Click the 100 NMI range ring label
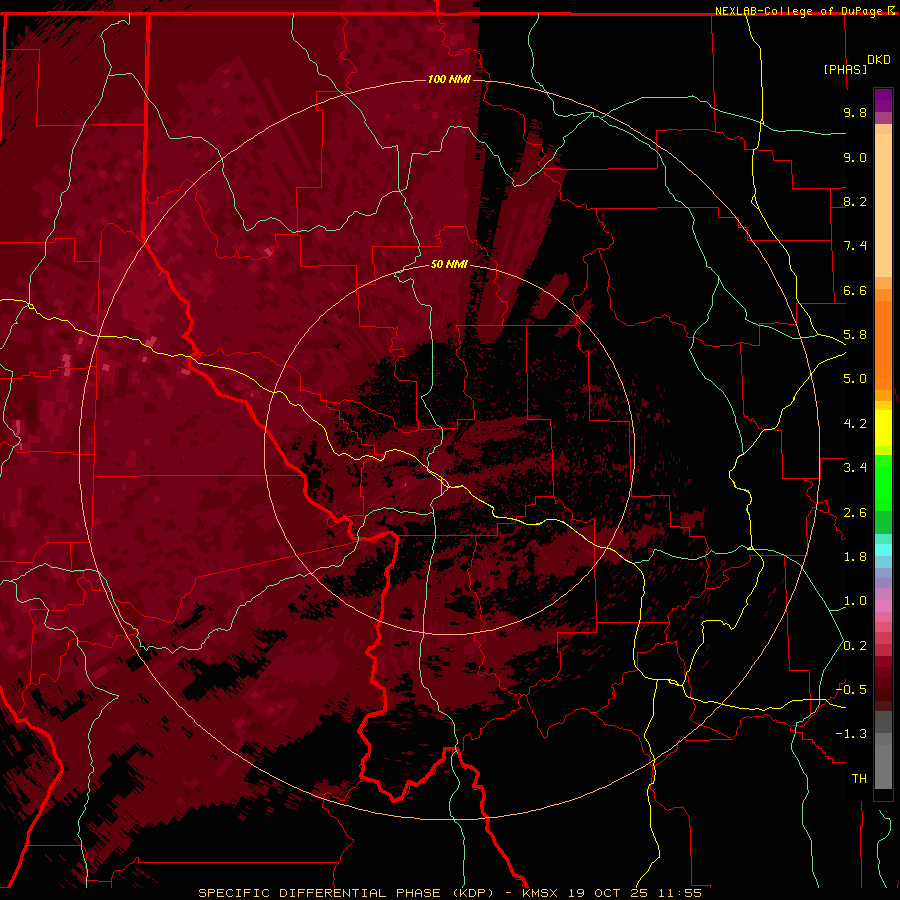Viewport: 900px width, 900px height. tap(449, 79)
